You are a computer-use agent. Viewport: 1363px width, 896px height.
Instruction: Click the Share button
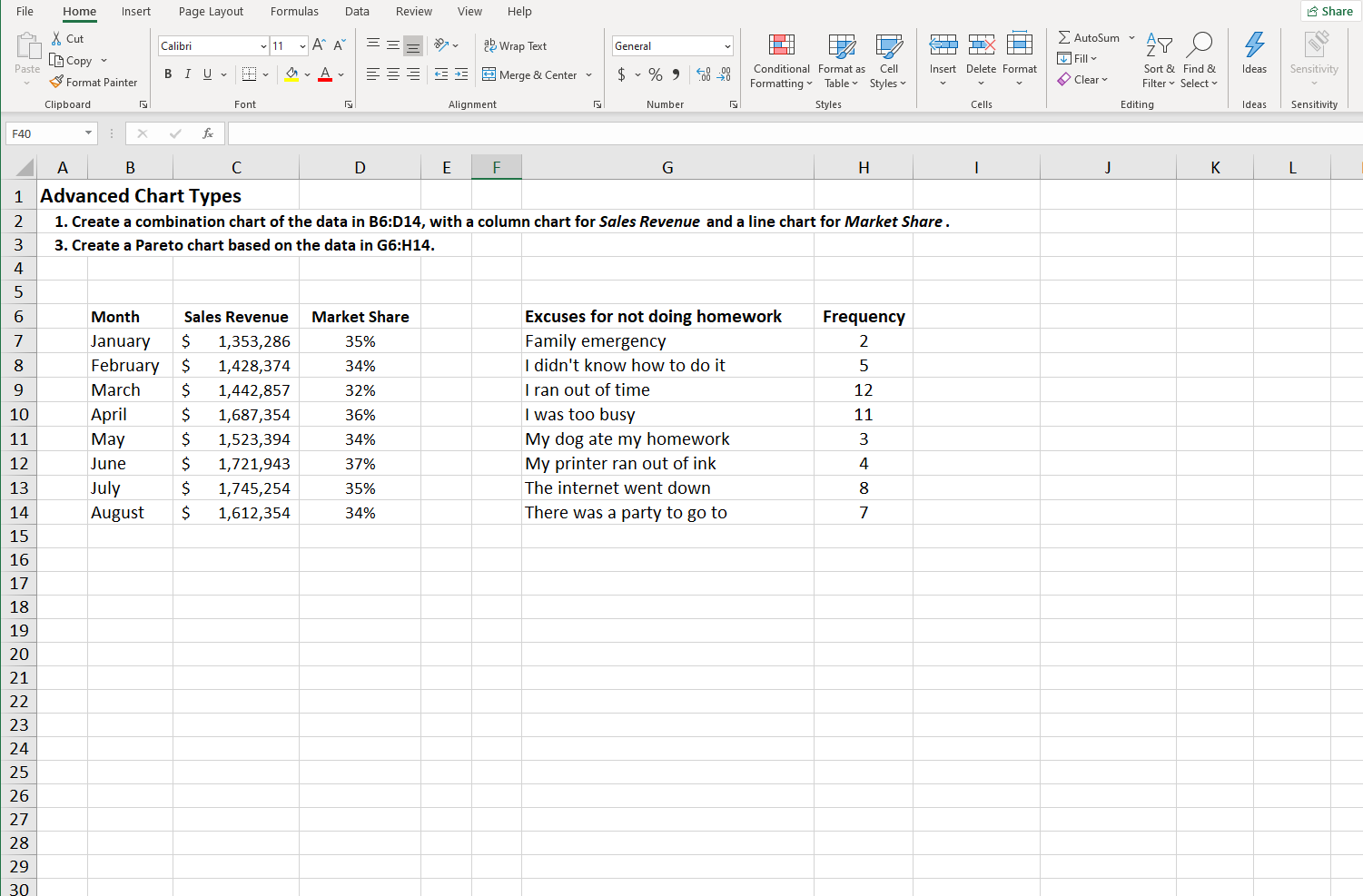(x=1330, y=10)
